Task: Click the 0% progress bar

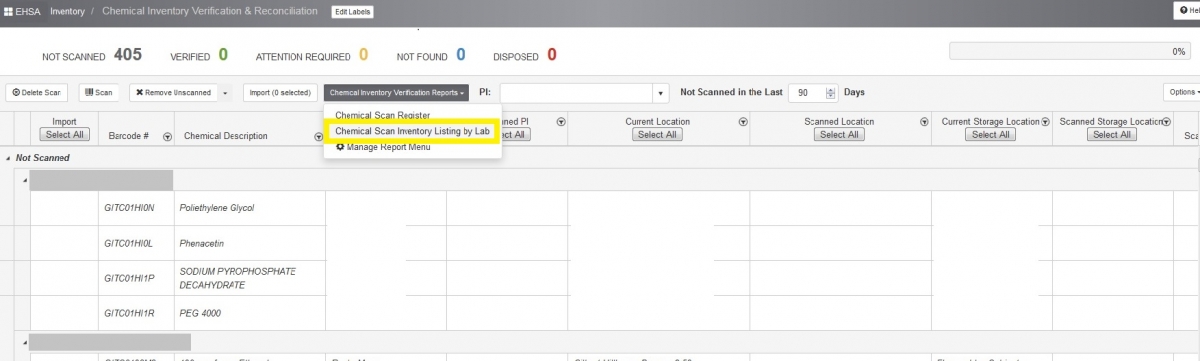Action: tap(1071, 51)
